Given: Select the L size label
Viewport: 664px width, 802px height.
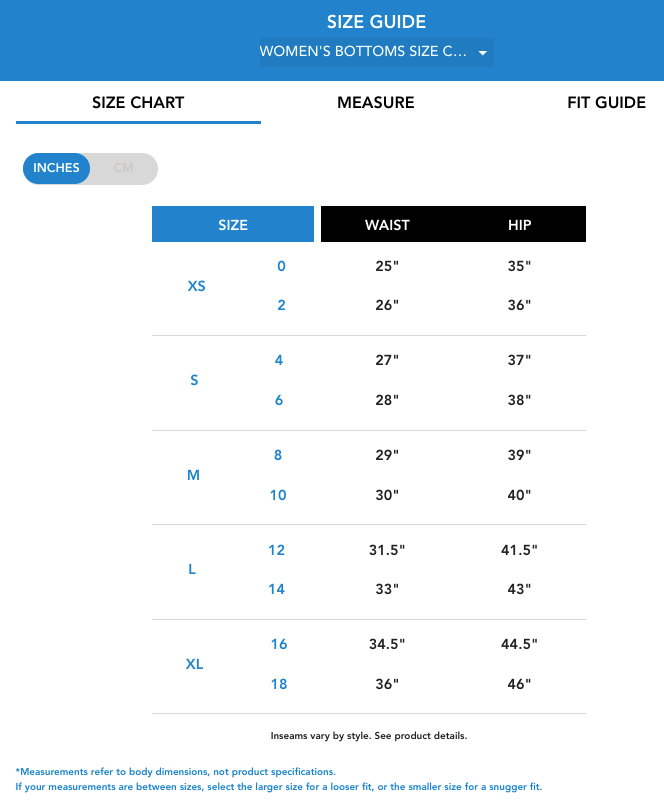Looking at the screenshot, I should point(192,569).
